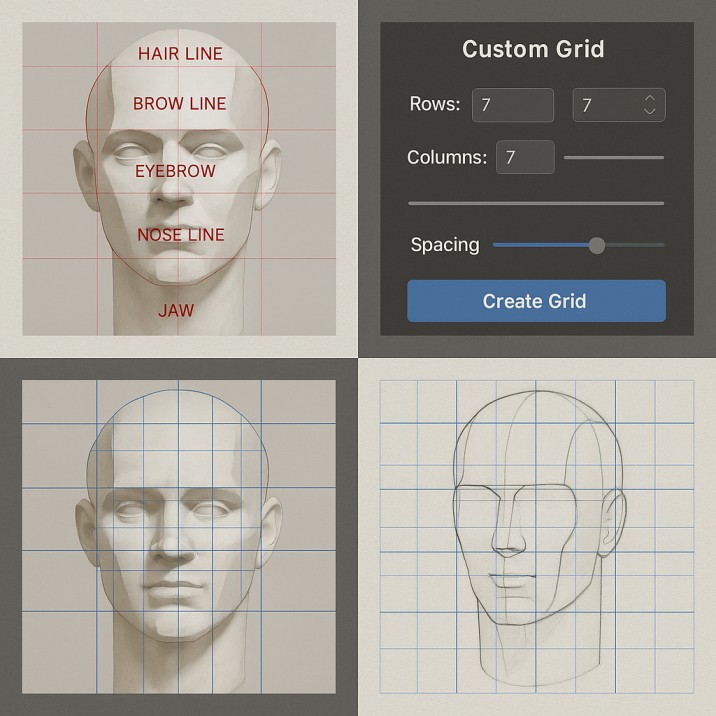Image resolution: width=716 pixels, height=716 pixels.
Task: Select the EYEBROW guide label
Action: (175, 171)
